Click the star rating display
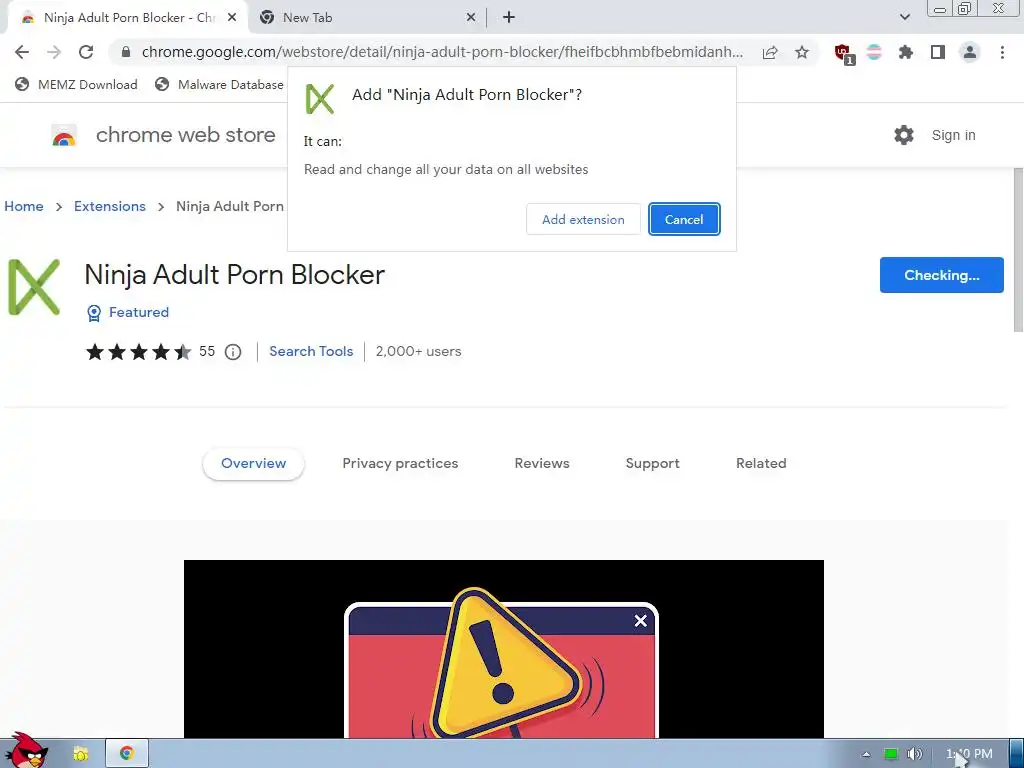1024x768 pixels. pos(138,352)
